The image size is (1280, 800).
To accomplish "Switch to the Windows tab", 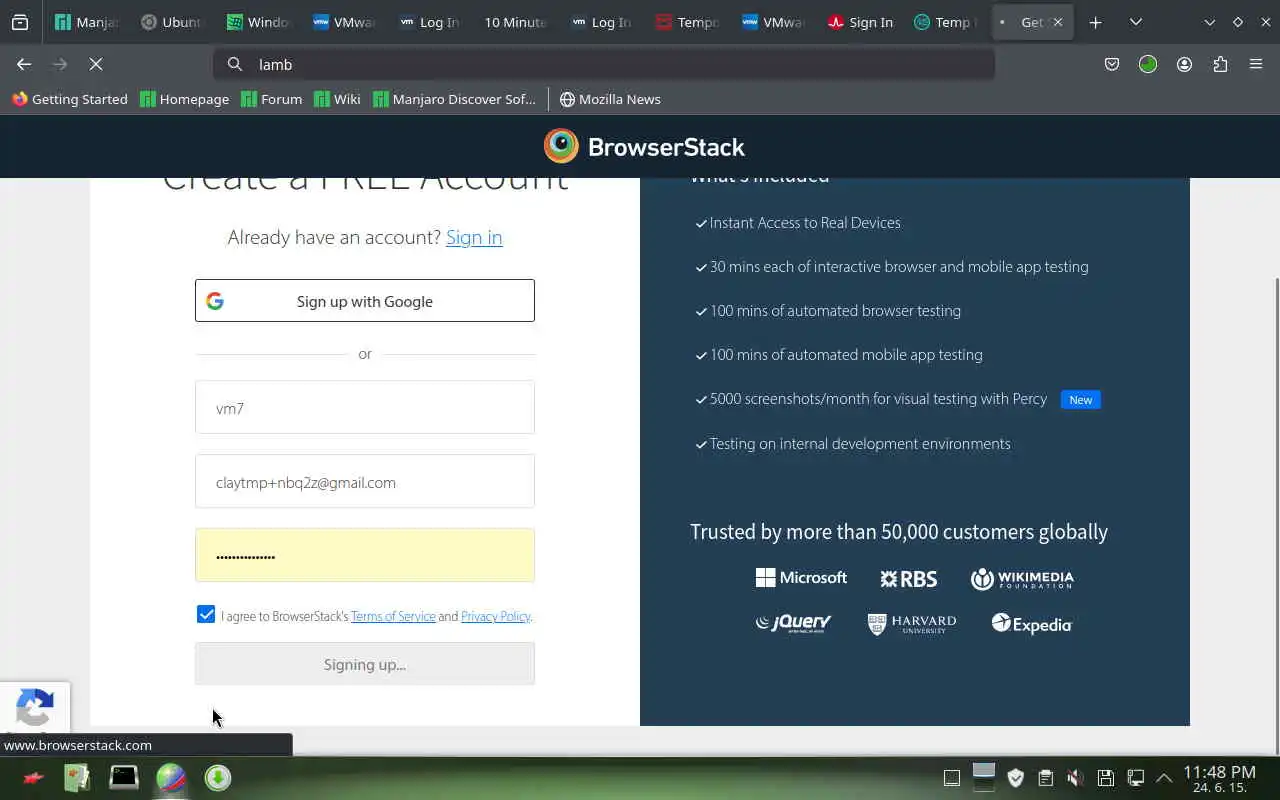I will 258,22.
